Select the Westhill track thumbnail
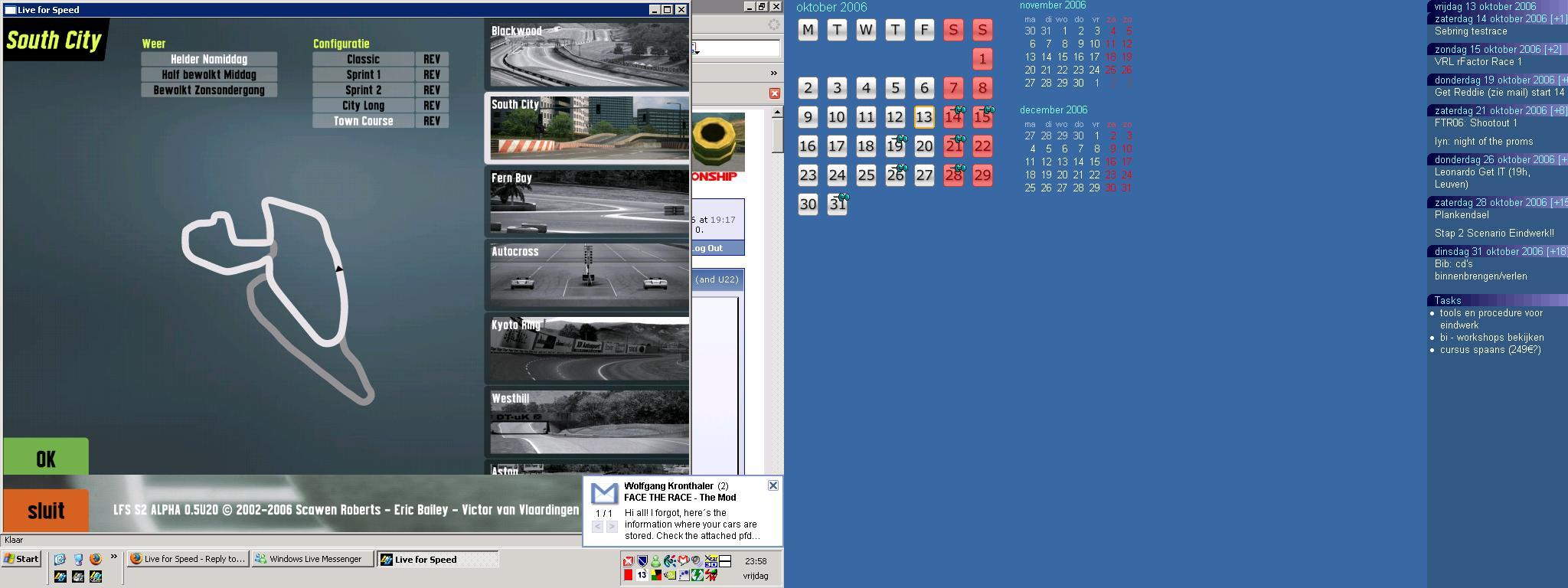This screenshot has height=588, width=1568. [x=588, y=422]
